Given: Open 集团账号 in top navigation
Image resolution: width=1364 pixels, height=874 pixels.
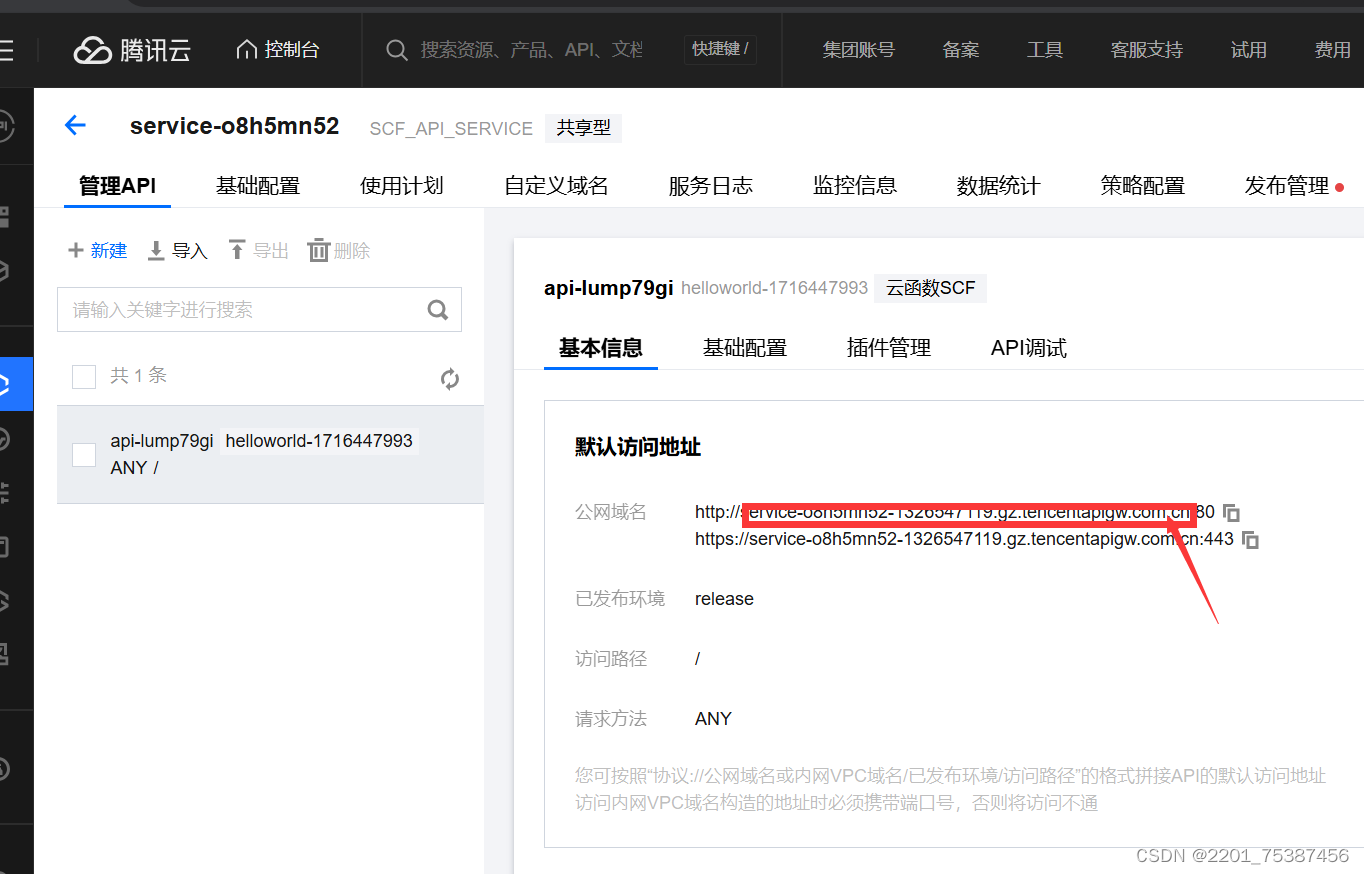Looking at the screenshot, I should pyautogui.click(x=859, y=50).
